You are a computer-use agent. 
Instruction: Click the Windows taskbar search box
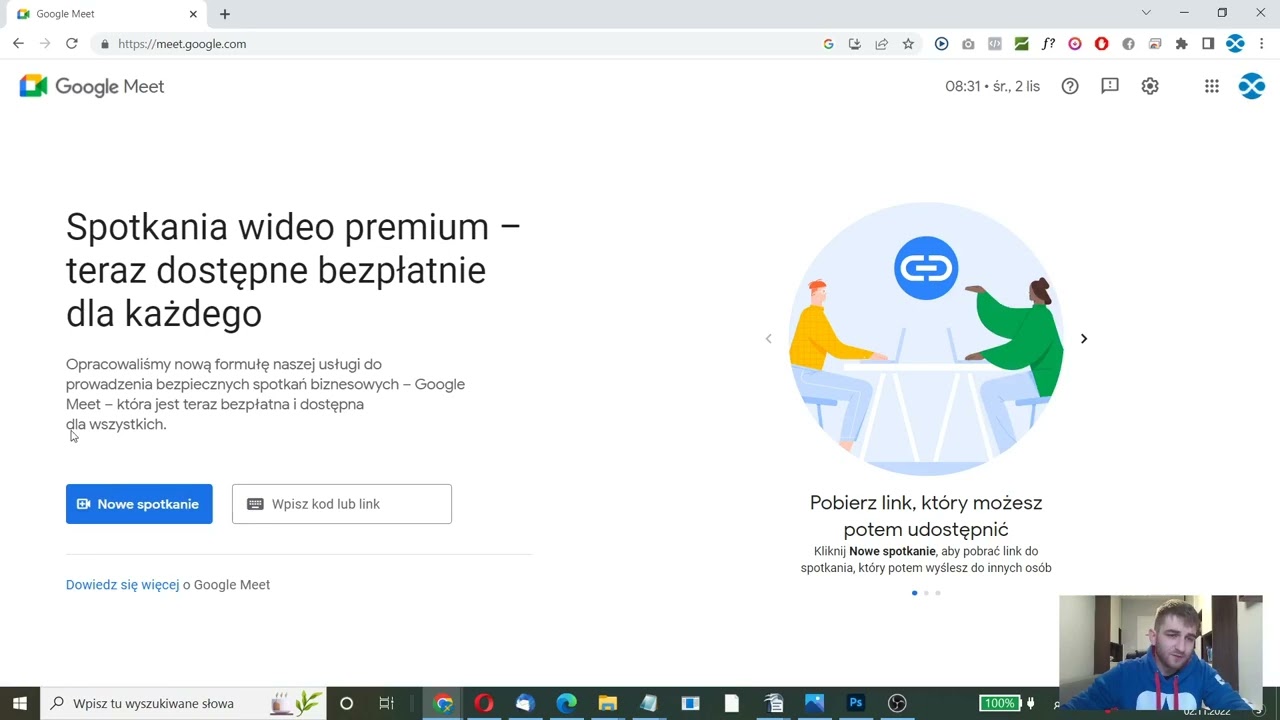(x=183, y=703)
